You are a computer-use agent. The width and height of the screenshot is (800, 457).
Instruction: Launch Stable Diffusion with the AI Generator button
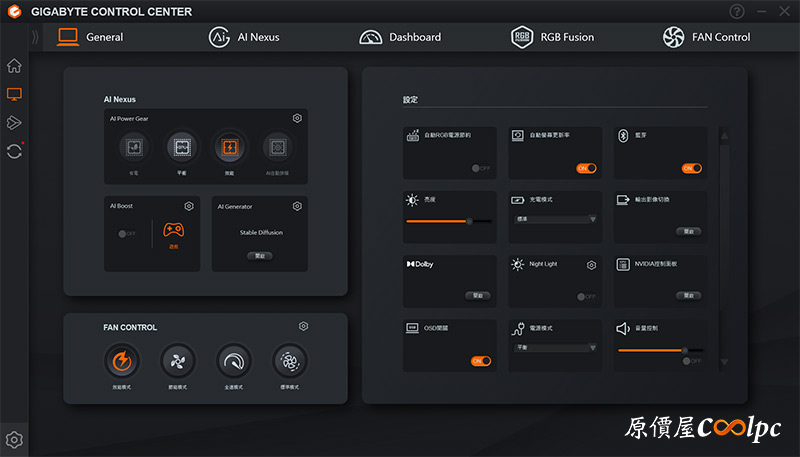pyautogui.click(x=260, y=256)
